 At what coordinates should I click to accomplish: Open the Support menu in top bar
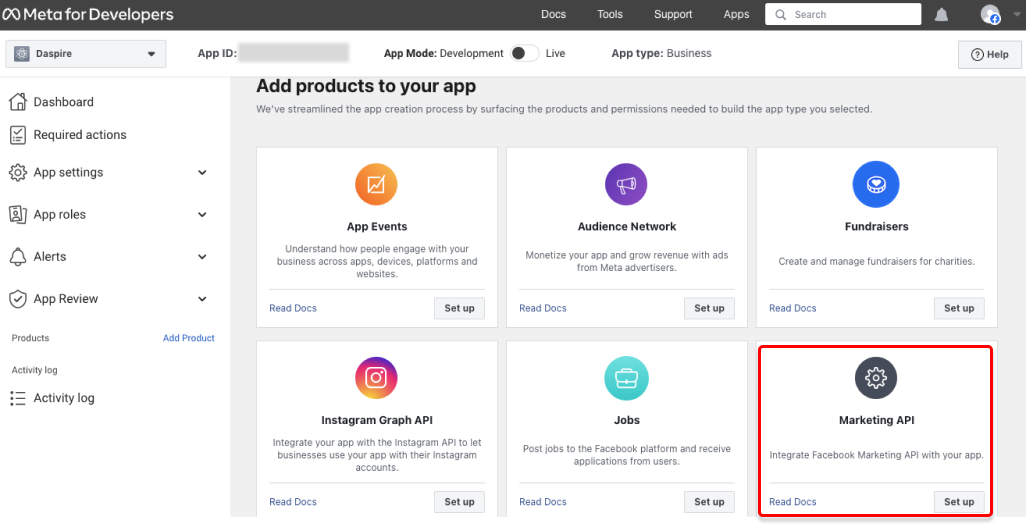pyautogui.click(x=673, y=14)
